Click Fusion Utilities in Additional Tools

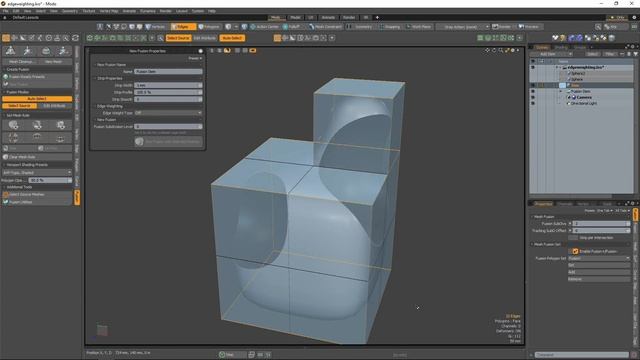click(37, 202)
